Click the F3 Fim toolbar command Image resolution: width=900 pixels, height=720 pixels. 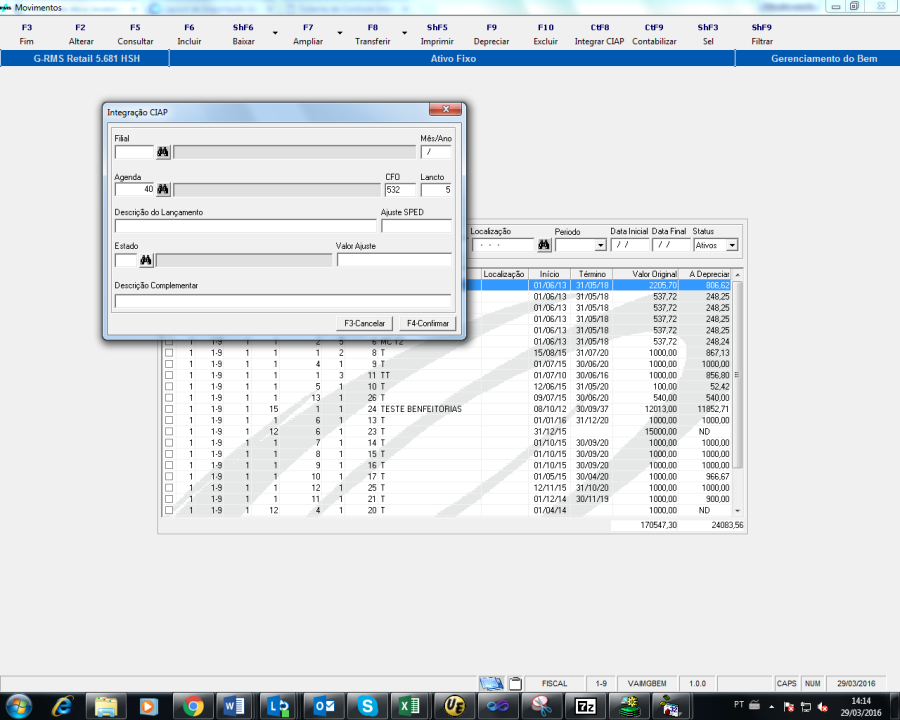(x=26, y=34)
